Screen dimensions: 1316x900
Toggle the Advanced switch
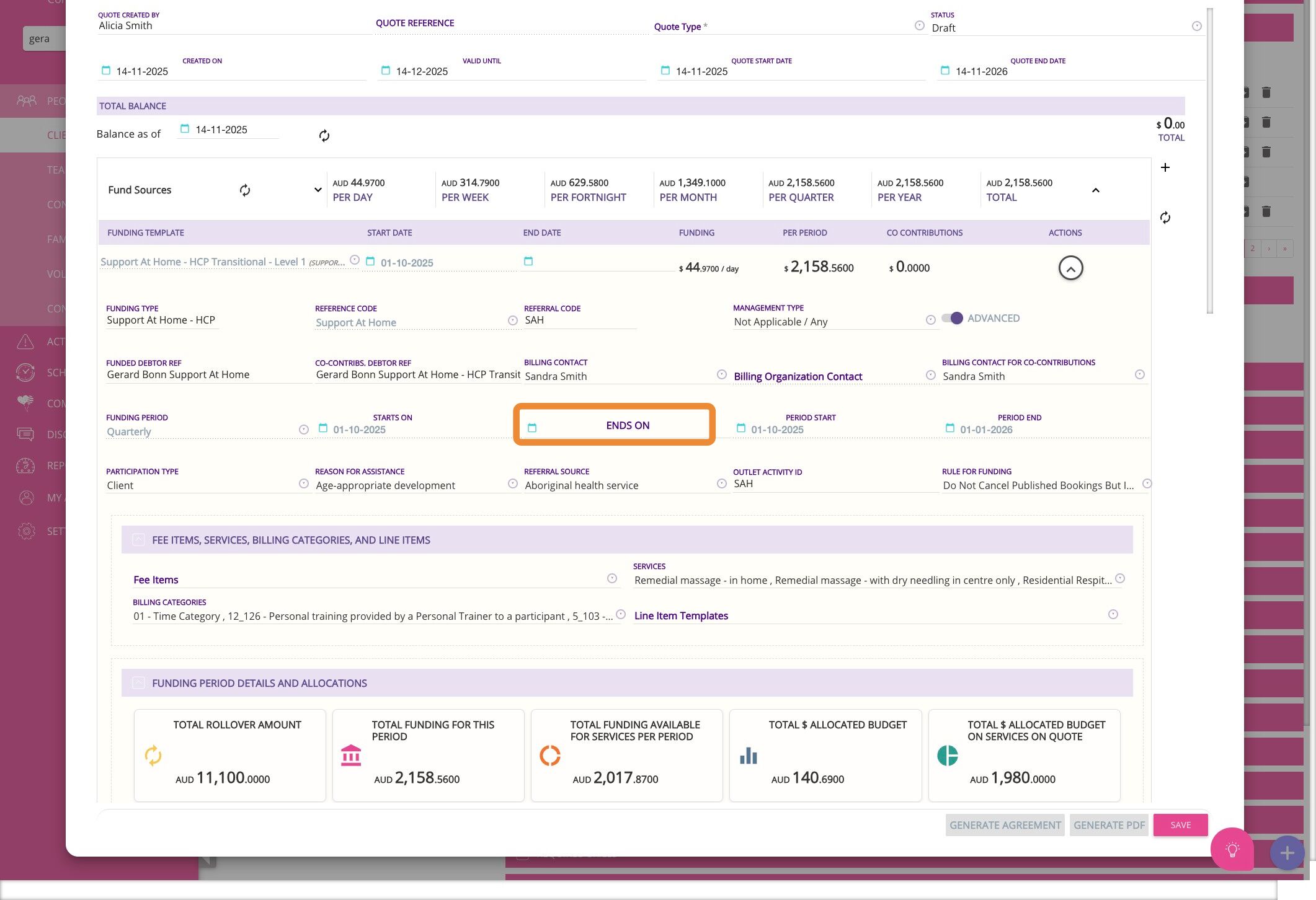tap(952, 318)
